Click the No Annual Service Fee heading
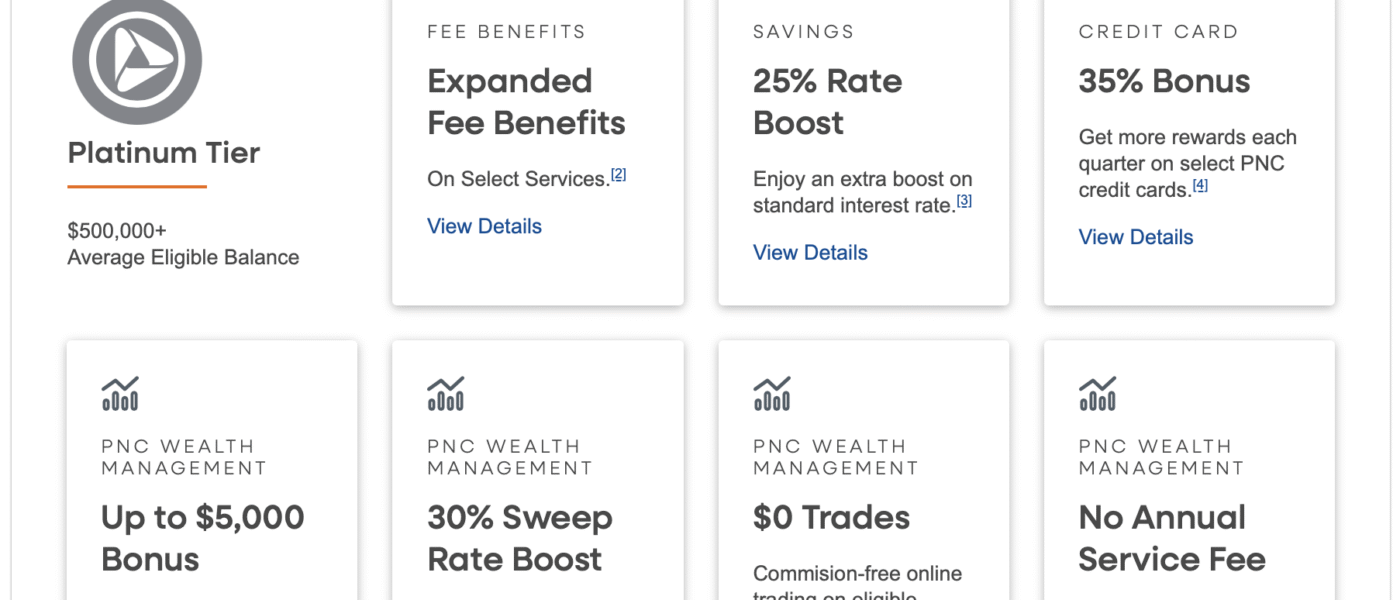The width and height of the screenshot is (1400, 600). tap(1171, 538)
